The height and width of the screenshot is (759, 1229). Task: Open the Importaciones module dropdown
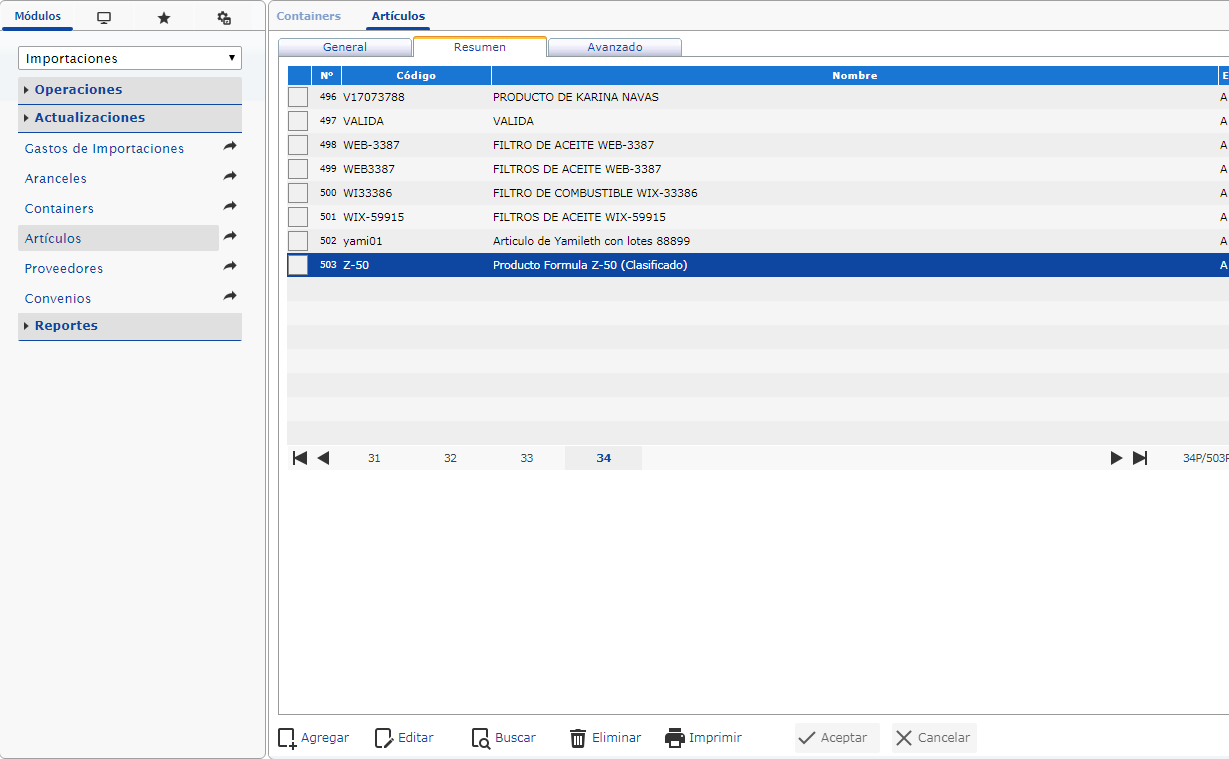pos(130,58)
